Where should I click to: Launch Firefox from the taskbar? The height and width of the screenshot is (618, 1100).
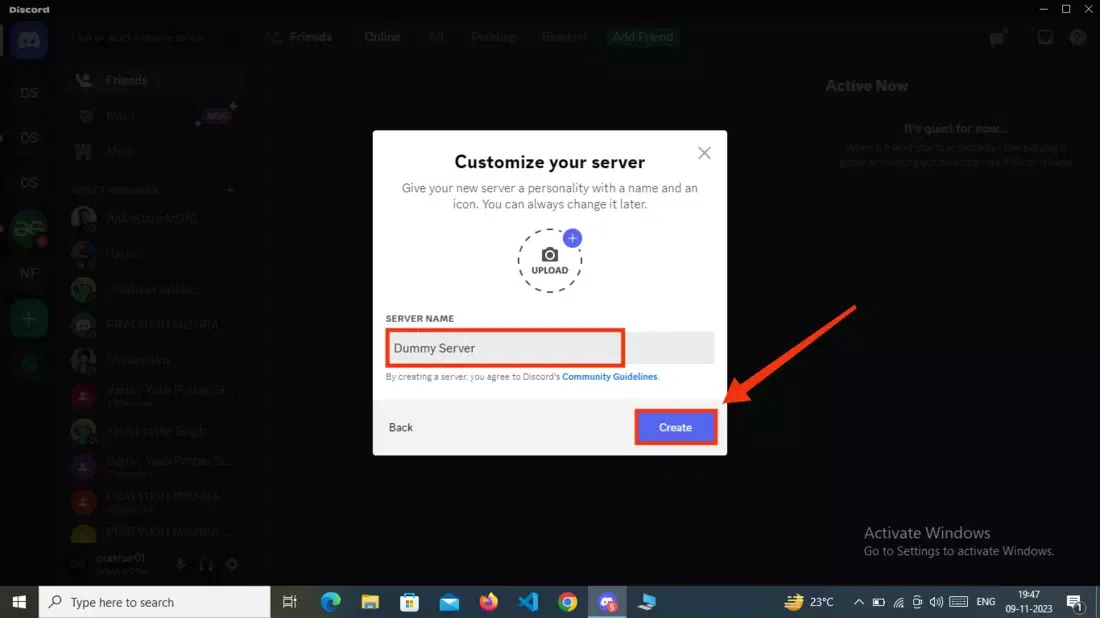pos(488,602)
